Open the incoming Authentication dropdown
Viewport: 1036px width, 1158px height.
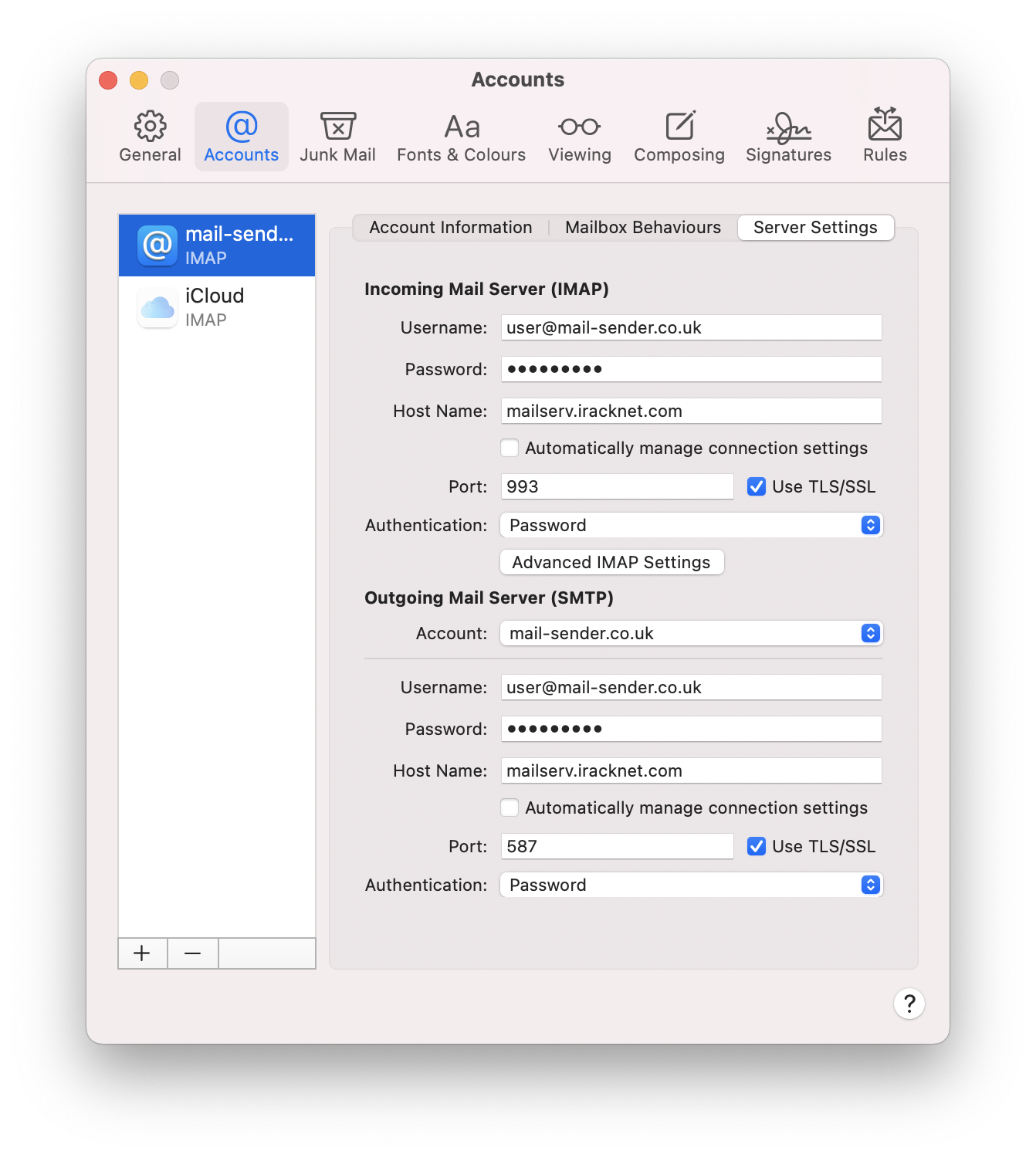click(692, 525)
